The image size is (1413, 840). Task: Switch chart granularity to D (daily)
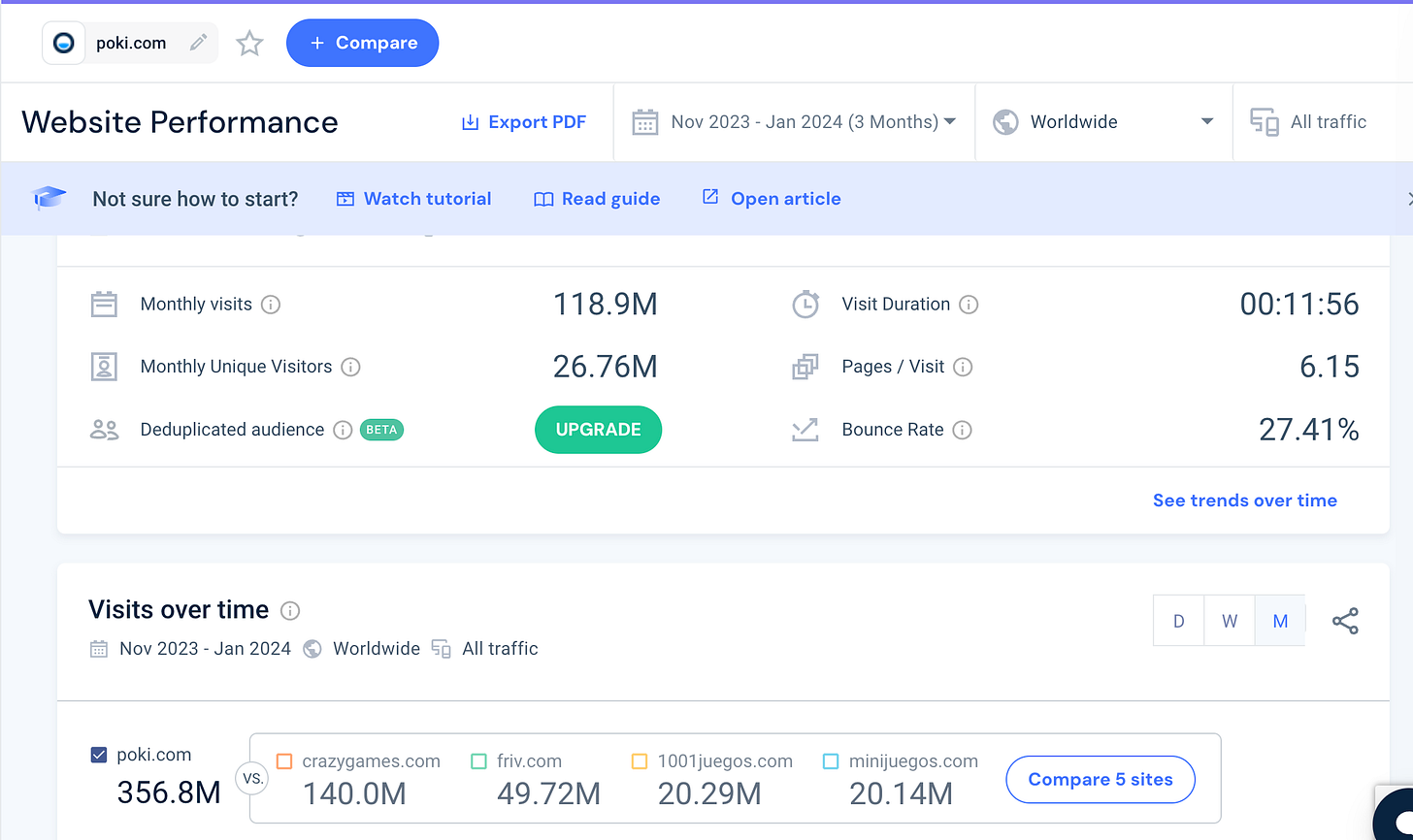pyautogui.click(x=1179, y=621)
